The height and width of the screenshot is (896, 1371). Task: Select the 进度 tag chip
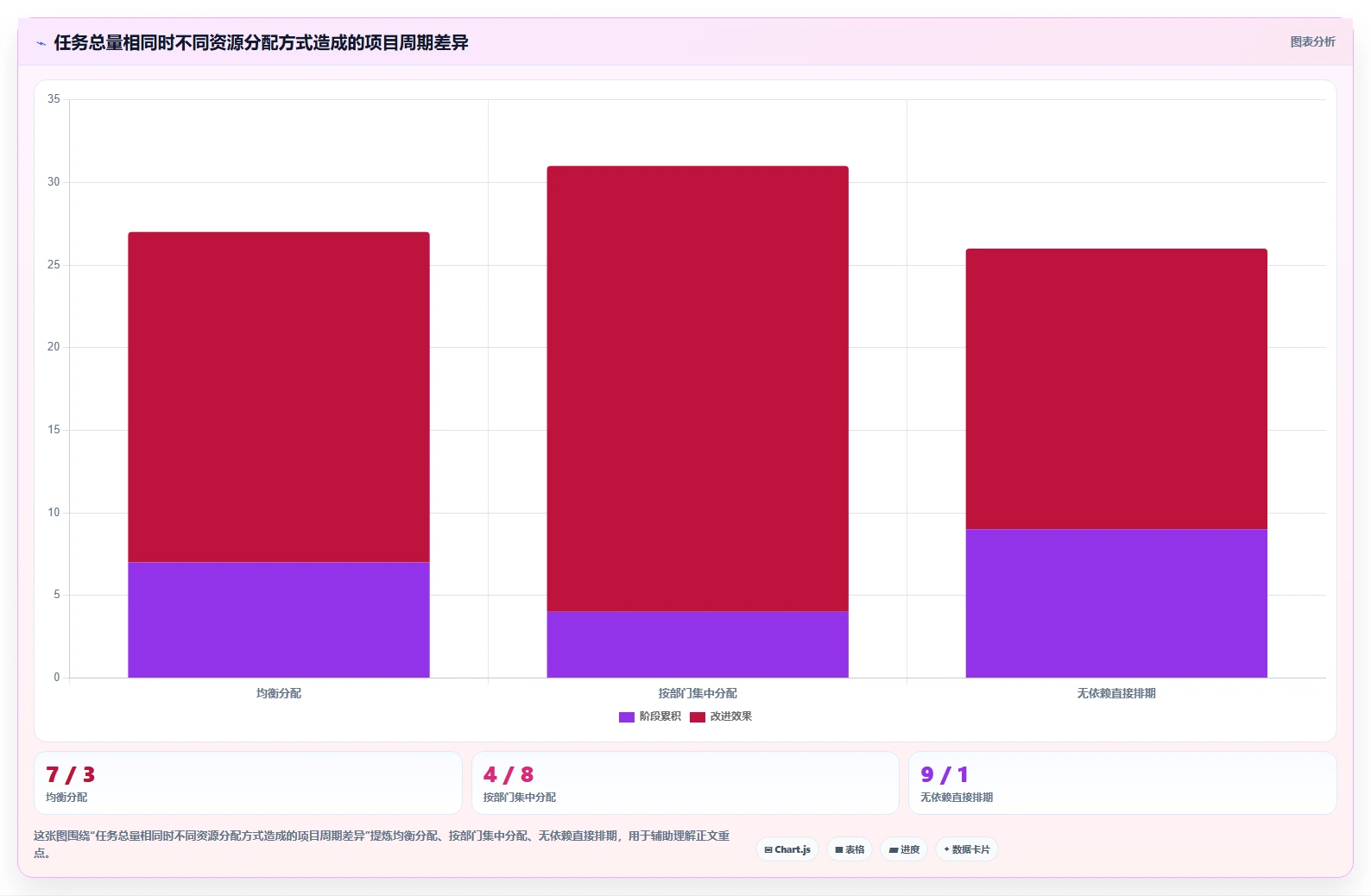pyautogui.click(x=904, y=849)
